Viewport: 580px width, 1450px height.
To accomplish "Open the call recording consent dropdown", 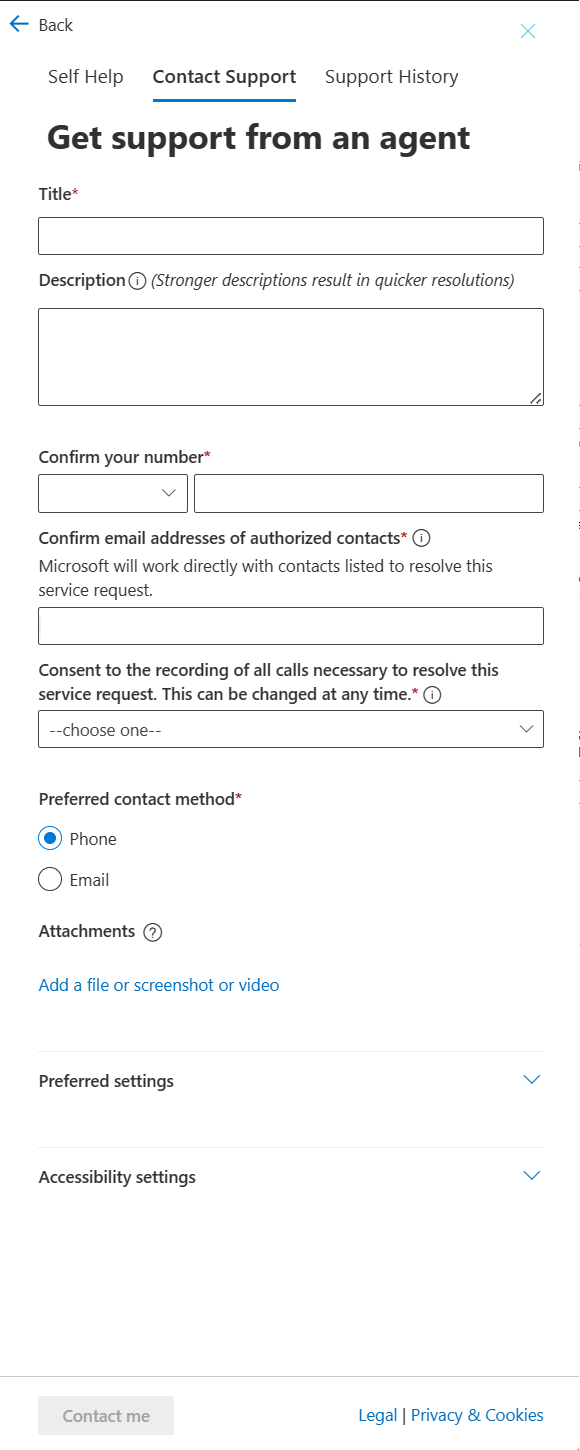I will 291,729.
